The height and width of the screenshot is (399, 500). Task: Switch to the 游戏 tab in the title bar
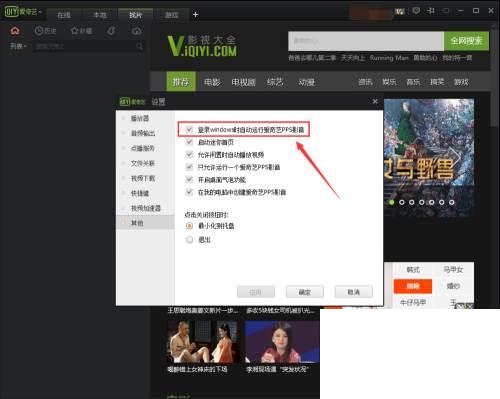tap(171, 15)
